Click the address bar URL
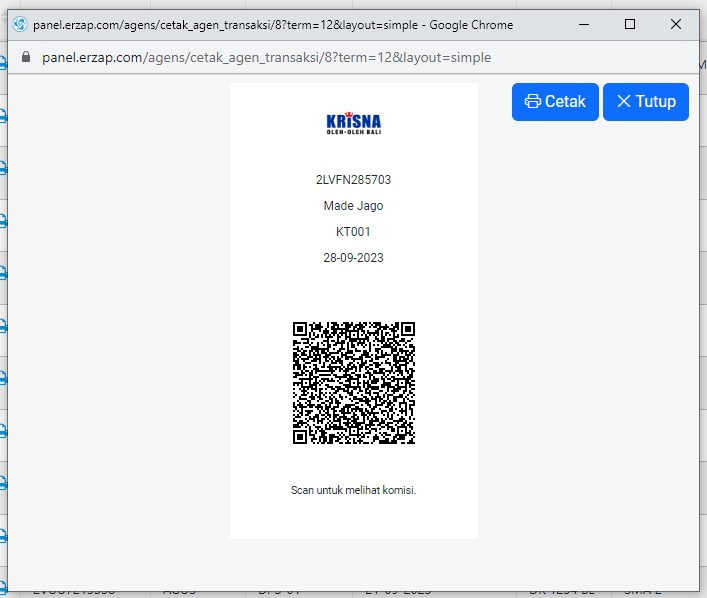Viewport: 707px width, 598px height. (x=266, y=58)
